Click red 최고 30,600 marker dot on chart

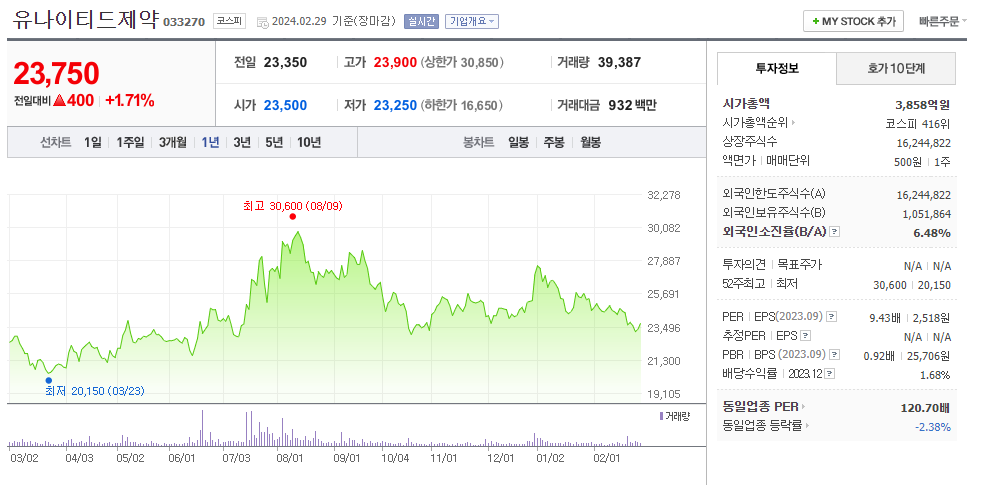point(292,217)
